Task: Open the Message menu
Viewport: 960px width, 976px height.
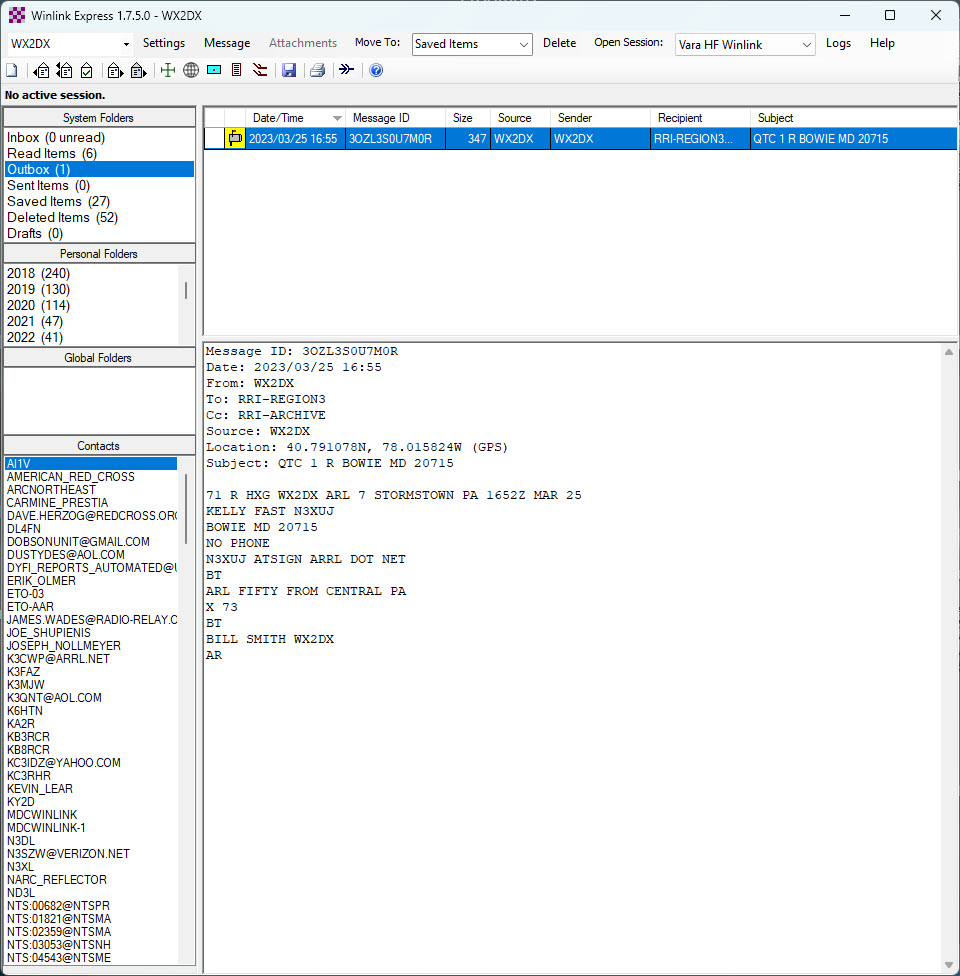Action: pyautogui.click(x=227, y=43)
